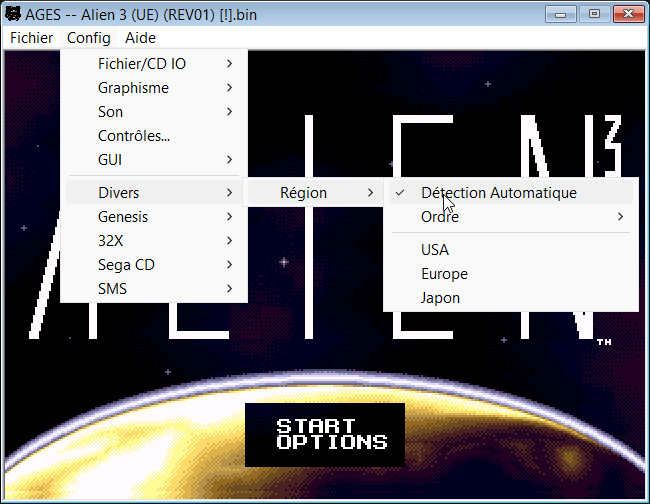
Task: Select the Région submenu item
Action: coord(313,193)
